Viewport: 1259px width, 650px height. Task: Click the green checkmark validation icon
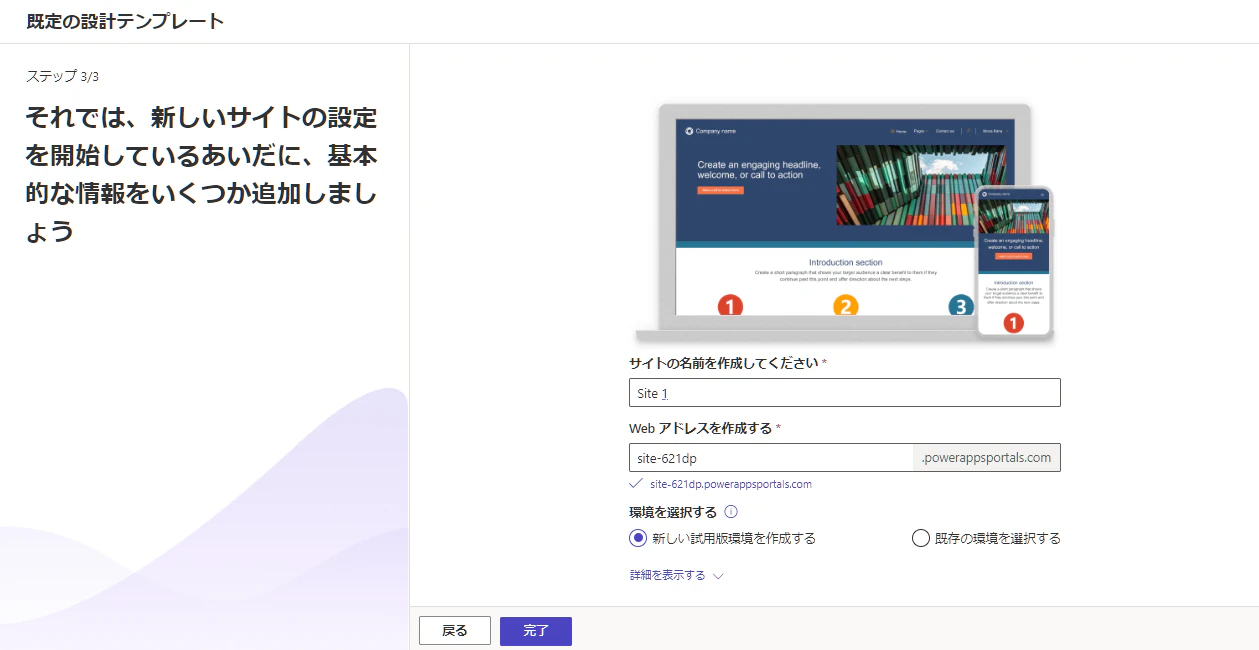click(636, 484)
